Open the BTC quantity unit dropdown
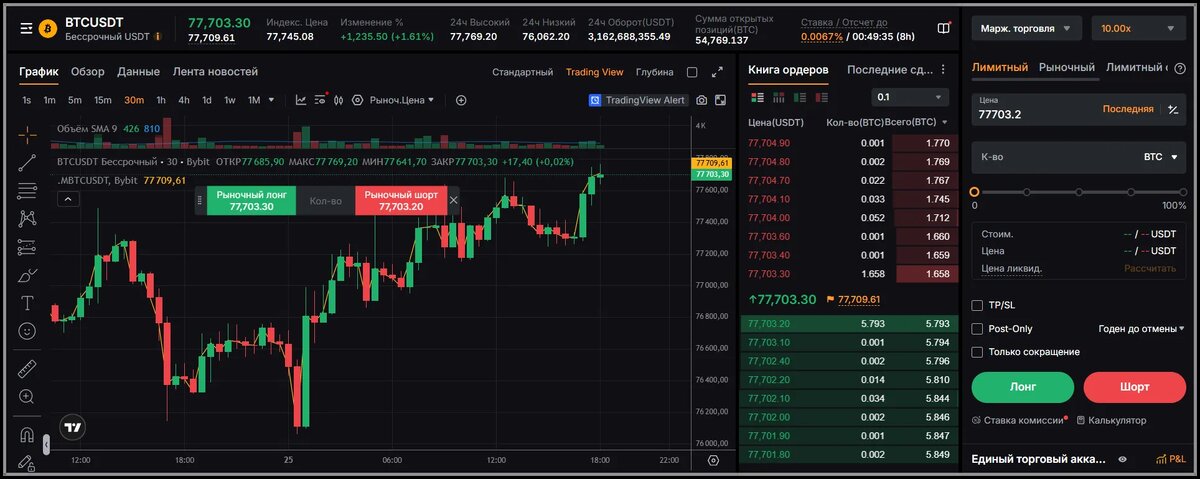This screenshot has height=479, width=1200. [1161, 157]
